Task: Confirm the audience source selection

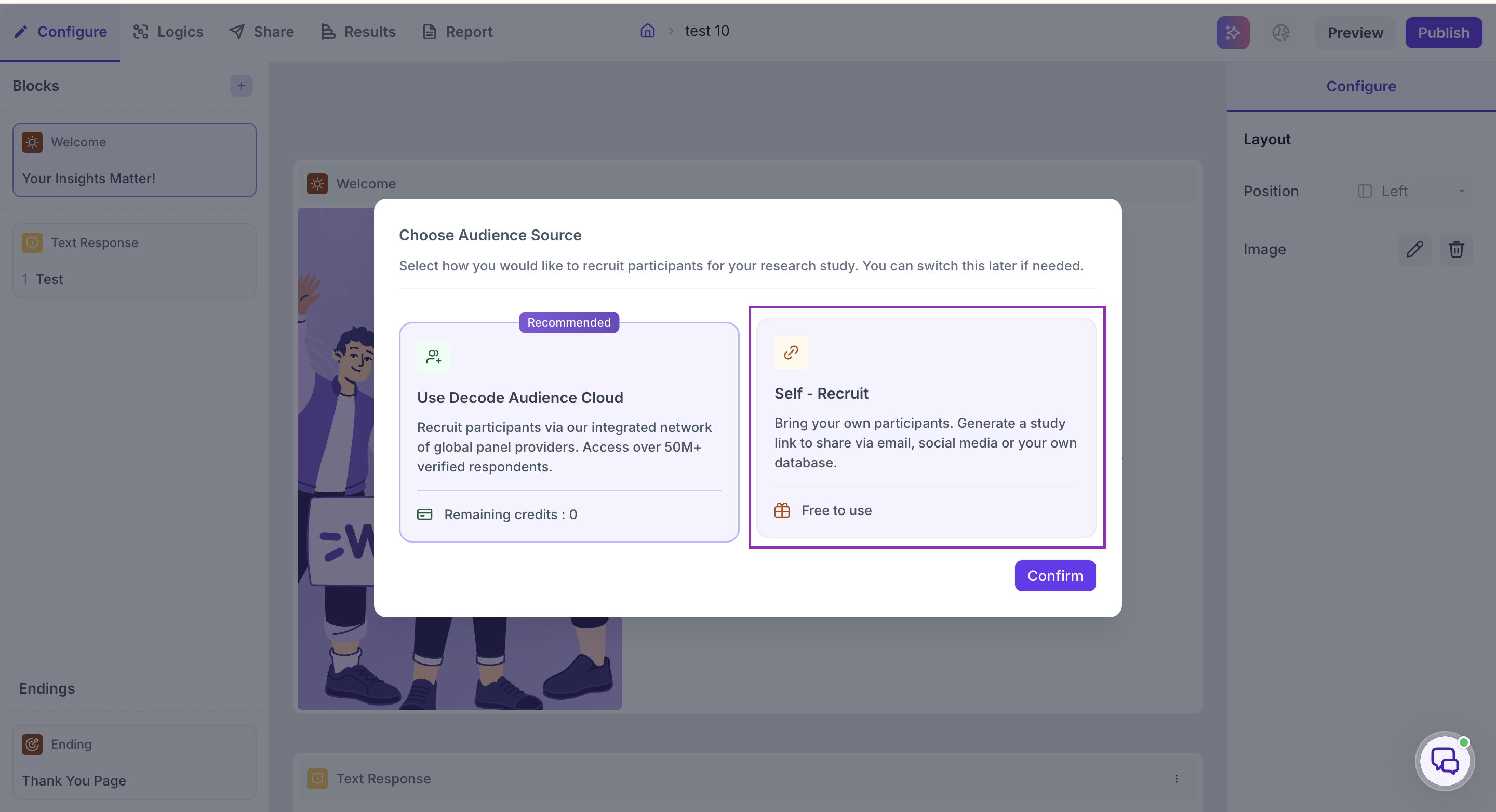Action: coord(1054,576)
